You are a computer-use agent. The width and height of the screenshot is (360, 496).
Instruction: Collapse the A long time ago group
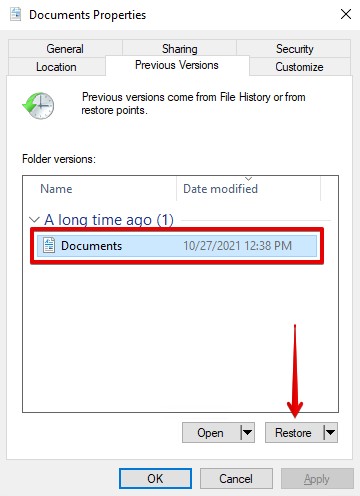point(34,220)
